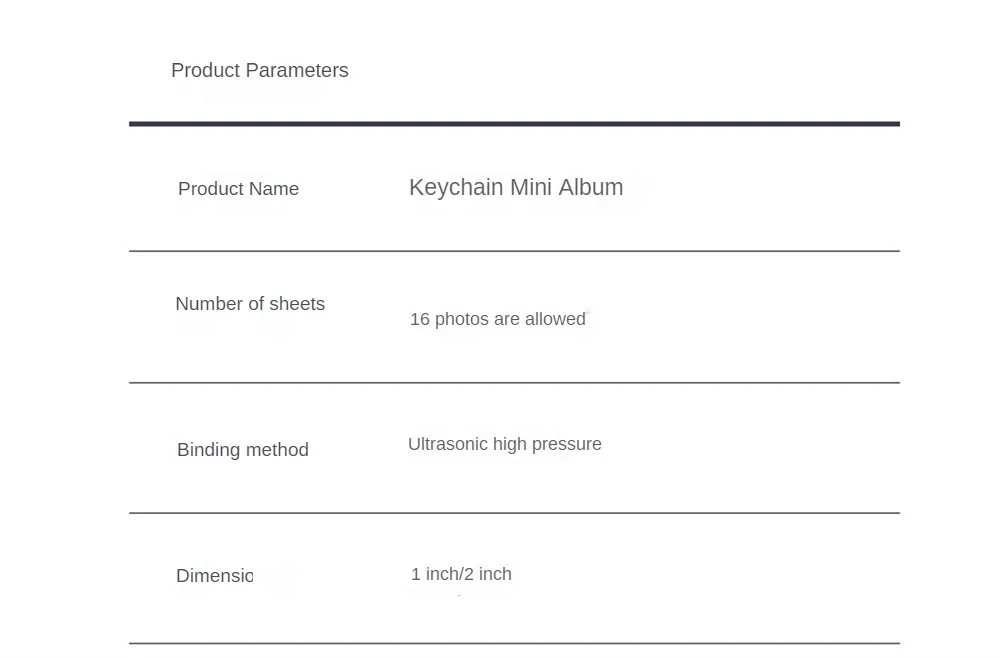1000x658 pixels.
Task: Click the word "Ultrasonic"
Action: click(448, 444)
